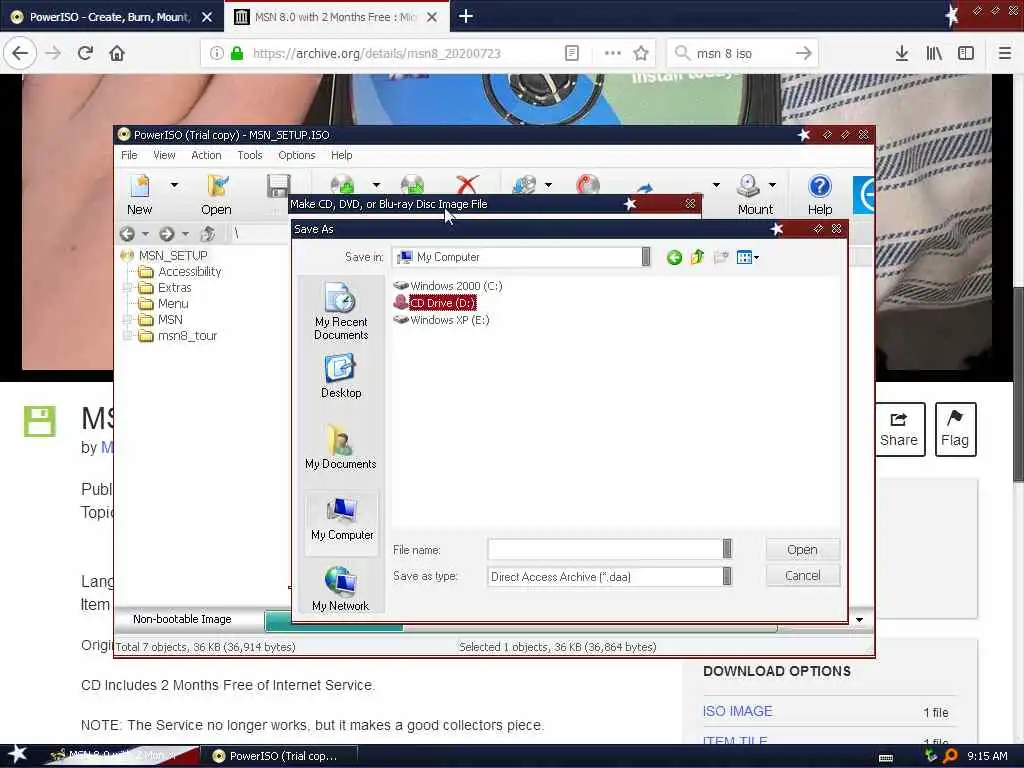This screenshot has height=768, width=1024.
Task: Open the File menu in PowerISO
Action: 129,155
